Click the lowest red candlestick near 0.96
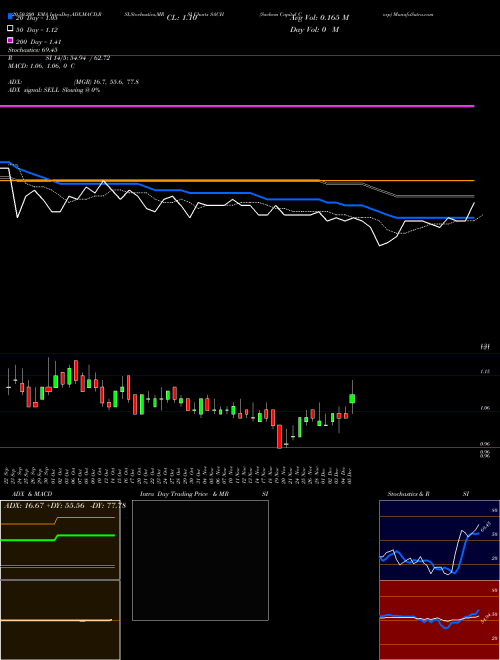This screenshot has height=660, width=500. [279, 436]
